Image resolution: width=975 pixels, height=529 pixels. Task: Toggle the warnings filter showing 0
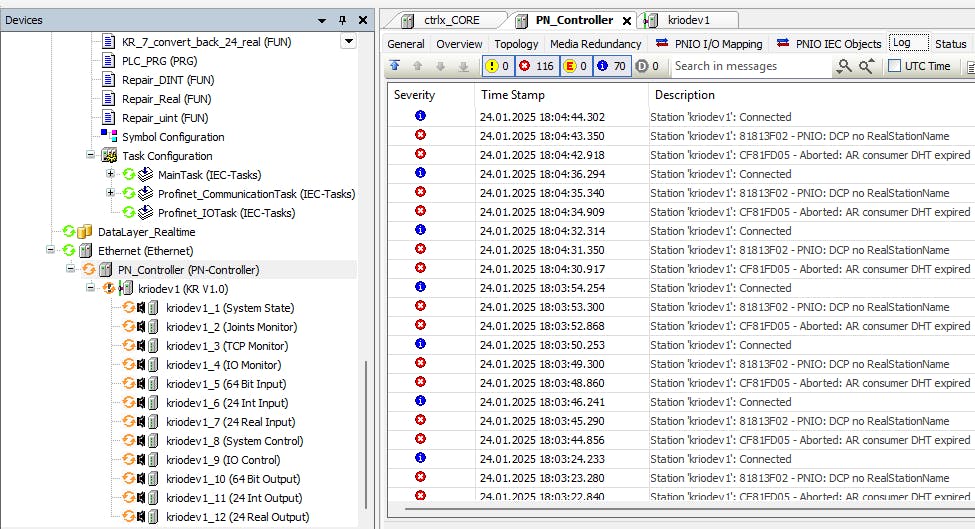pos(499,66)
